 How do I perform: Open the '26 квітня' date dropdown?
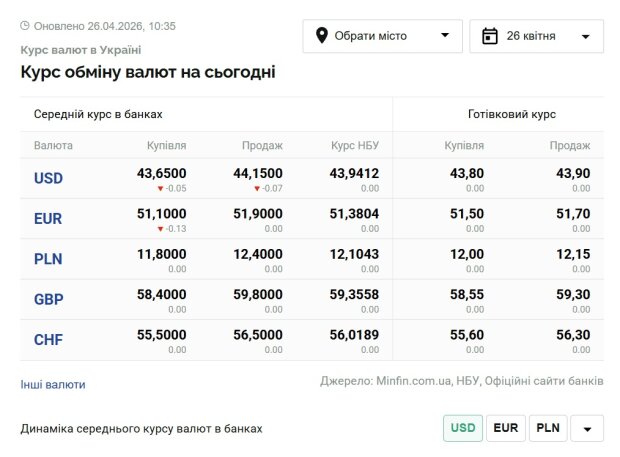click(x=536, y=36)
